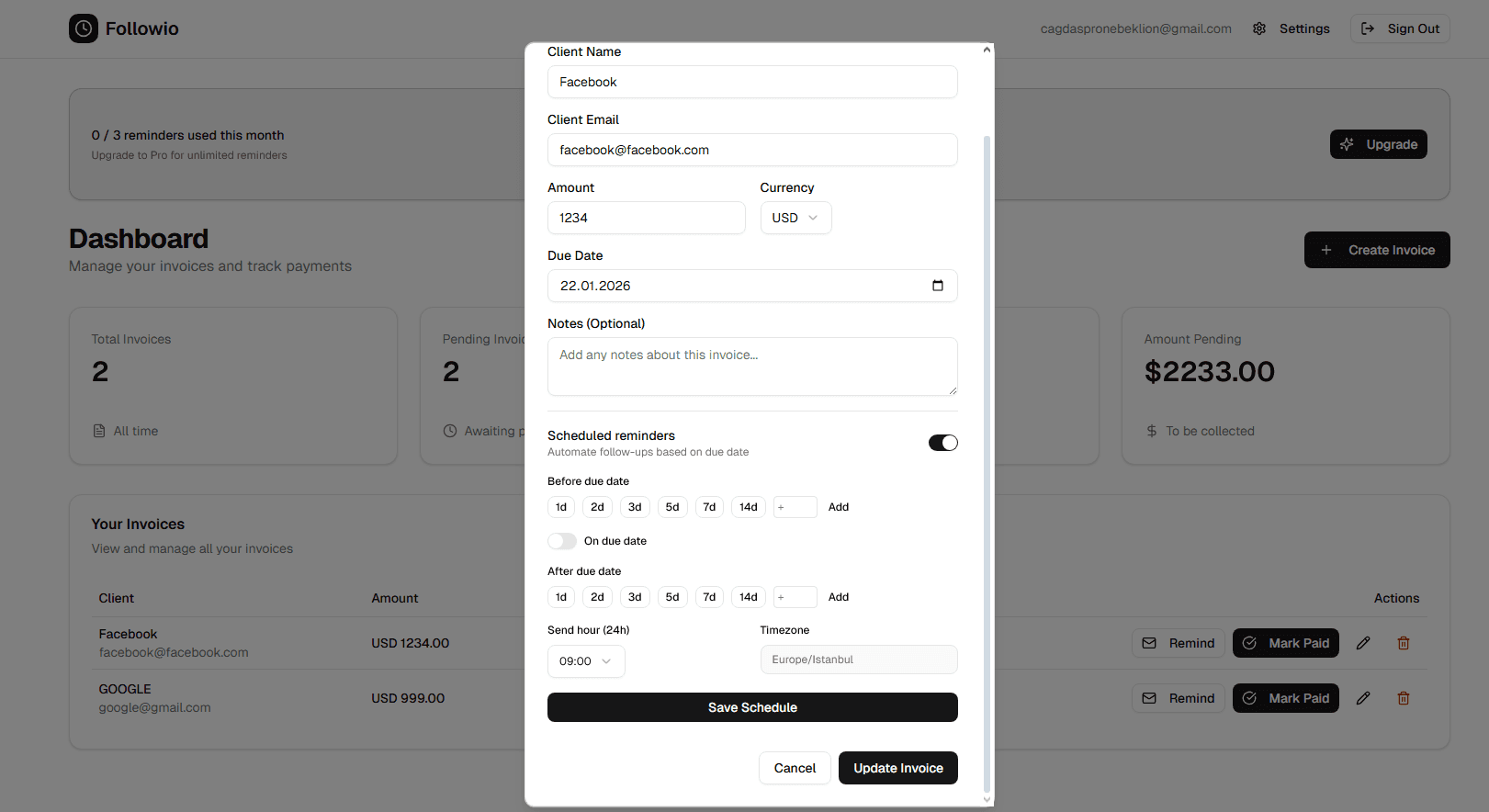Select 2d under After due date
The height and width of the screenshot is (812, 1489).
tap(597, 597)
